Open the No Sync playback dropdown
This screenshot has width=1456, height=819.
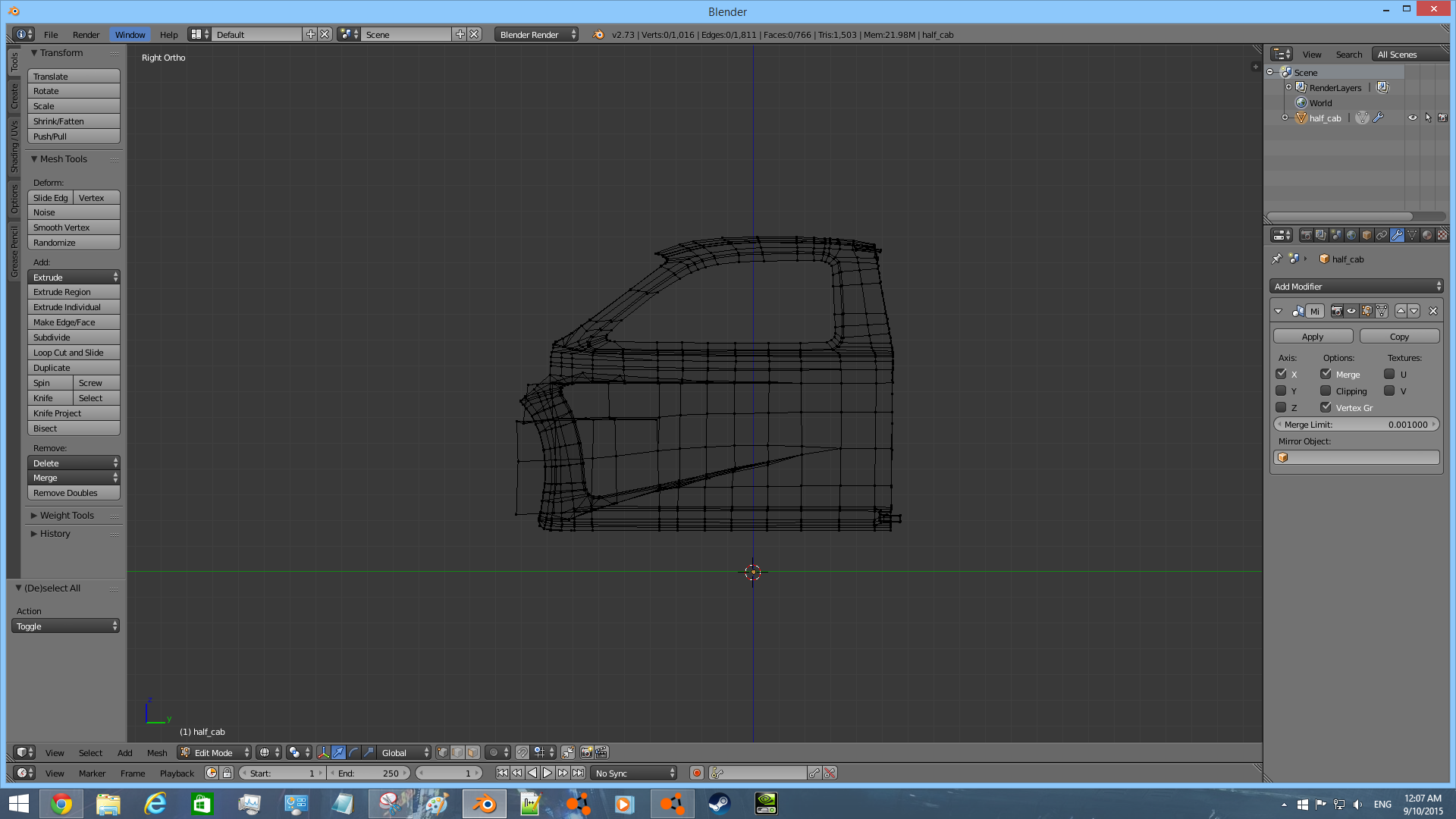[x=635, y=773]
